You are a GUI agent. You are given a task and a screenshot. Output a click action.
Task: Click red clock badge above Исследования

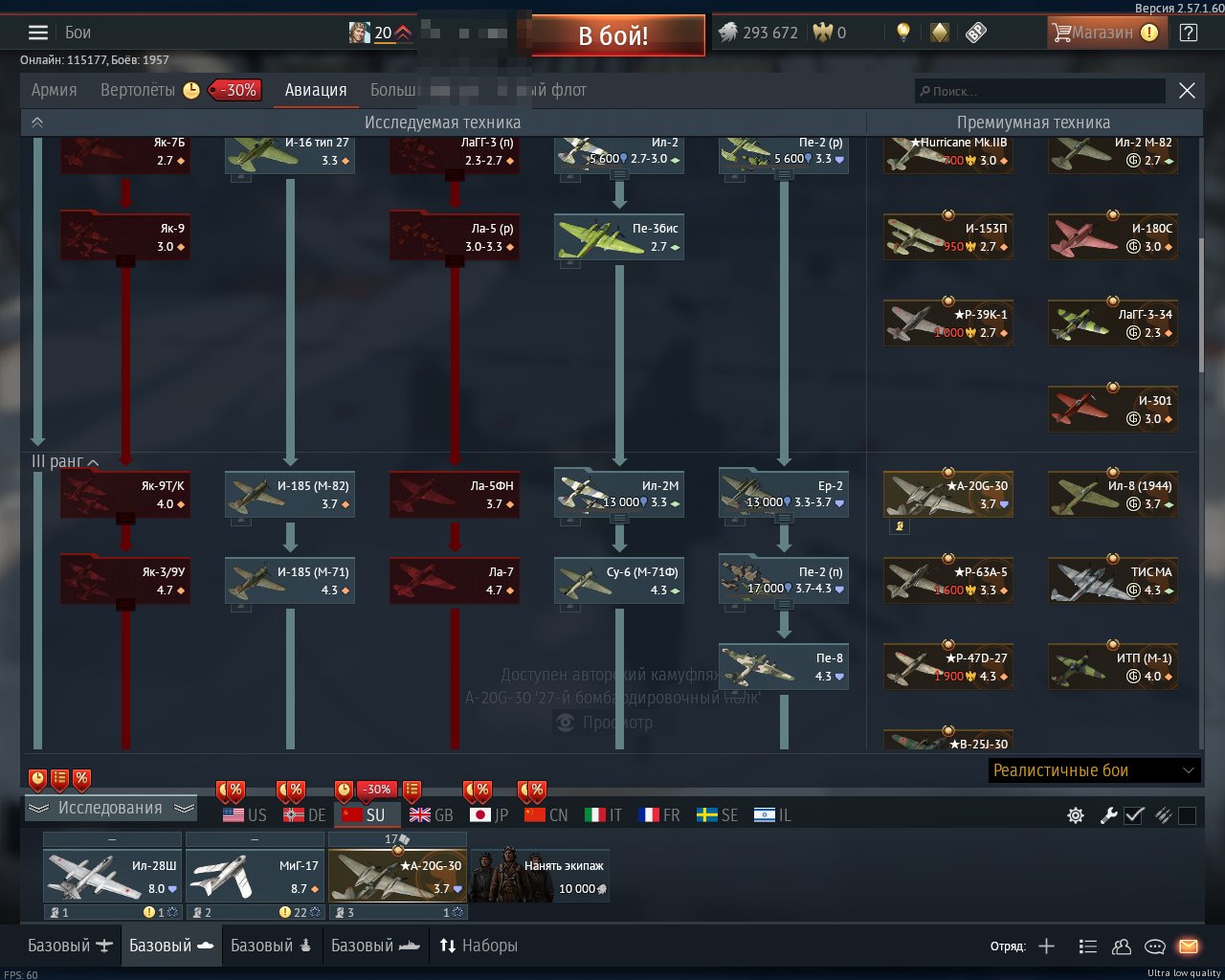[37, 779]
